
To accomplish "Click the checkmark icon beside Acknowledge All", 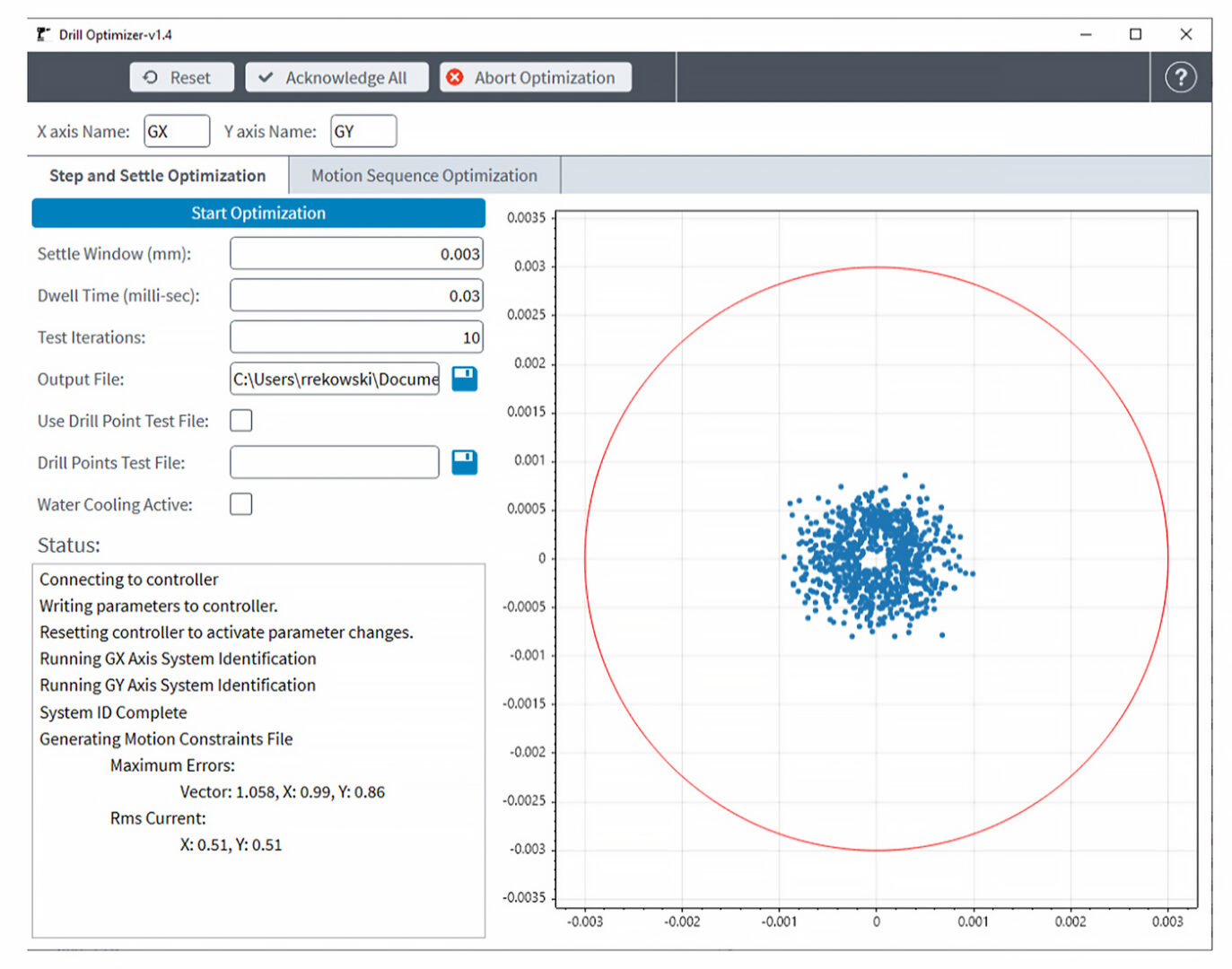I will [265, 77].
